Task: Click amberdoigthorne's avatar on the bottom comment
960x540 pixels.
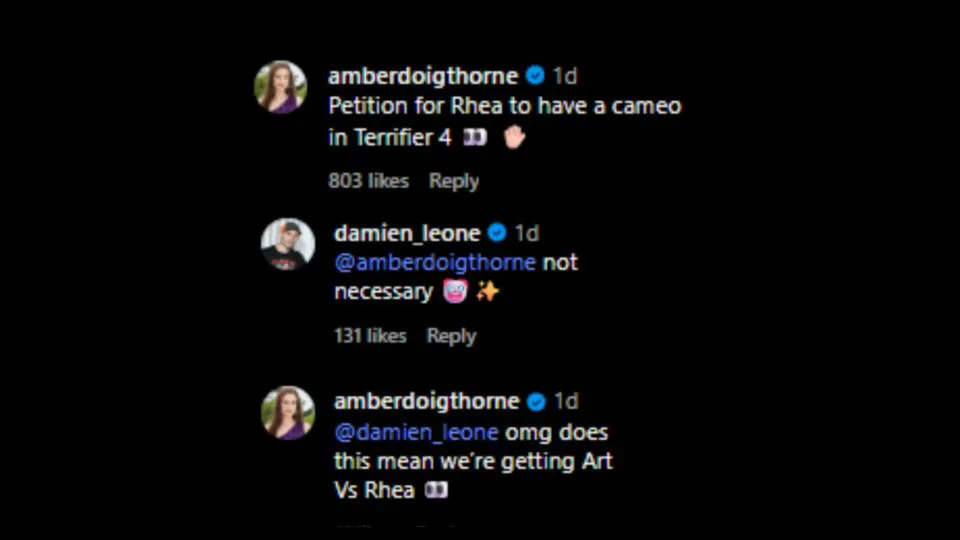Action: pos(287,412)
